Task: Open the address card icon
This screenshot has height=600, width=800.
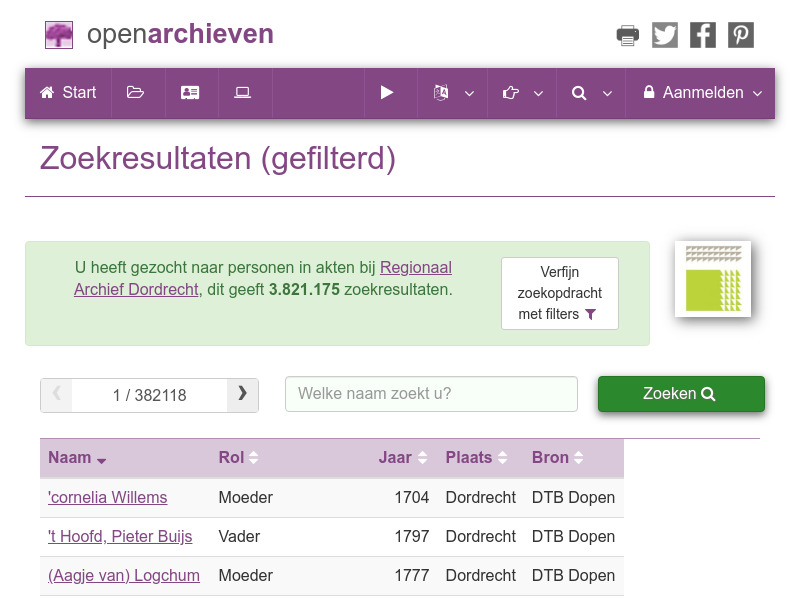Action: [190, 92]
